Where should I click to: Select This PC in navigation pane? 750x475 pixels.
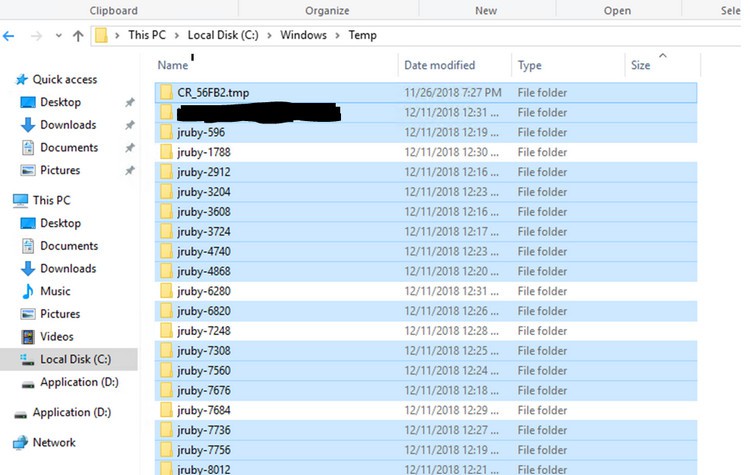coord(51,200)
